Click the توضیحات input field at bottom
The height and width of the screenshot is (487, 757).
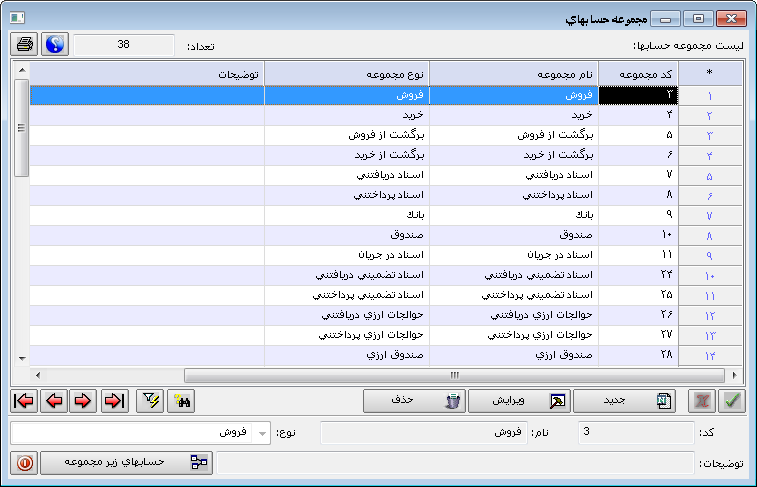(x=455, y=463)
